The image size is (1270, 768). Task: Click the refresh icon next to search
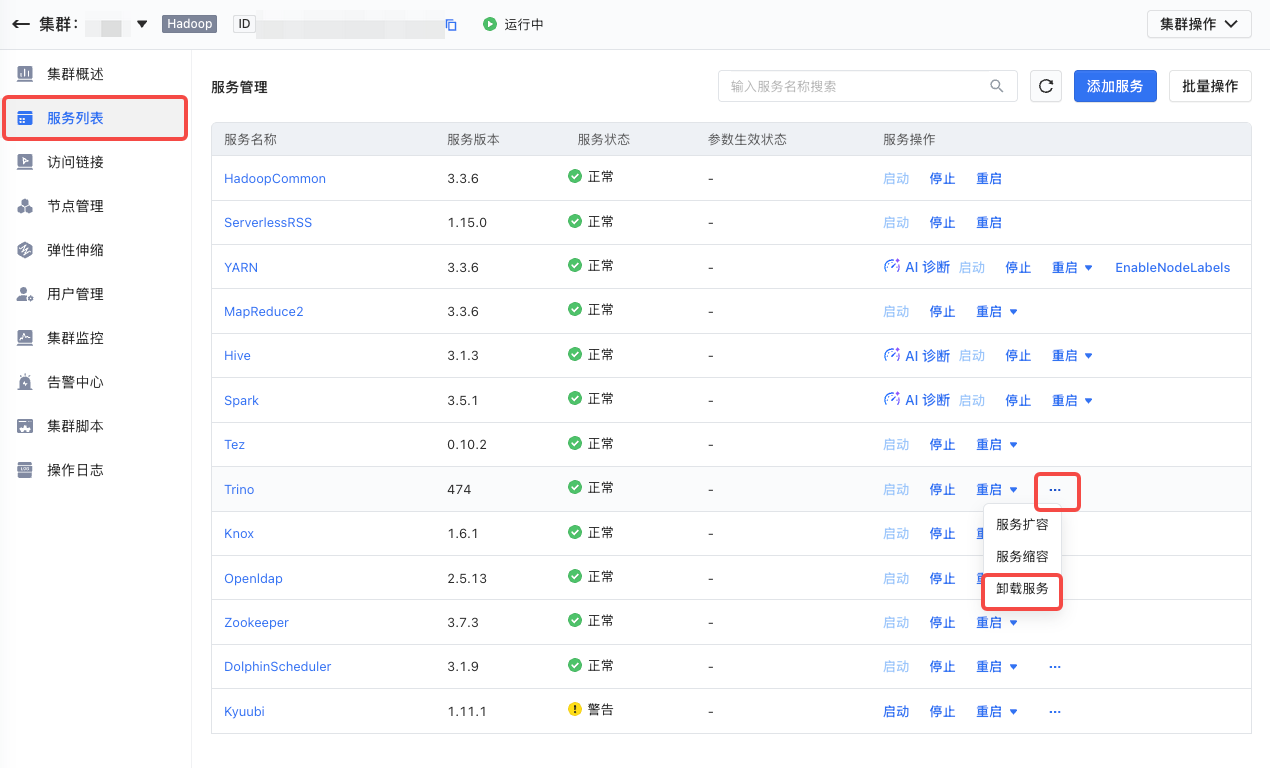point(1046,86)
